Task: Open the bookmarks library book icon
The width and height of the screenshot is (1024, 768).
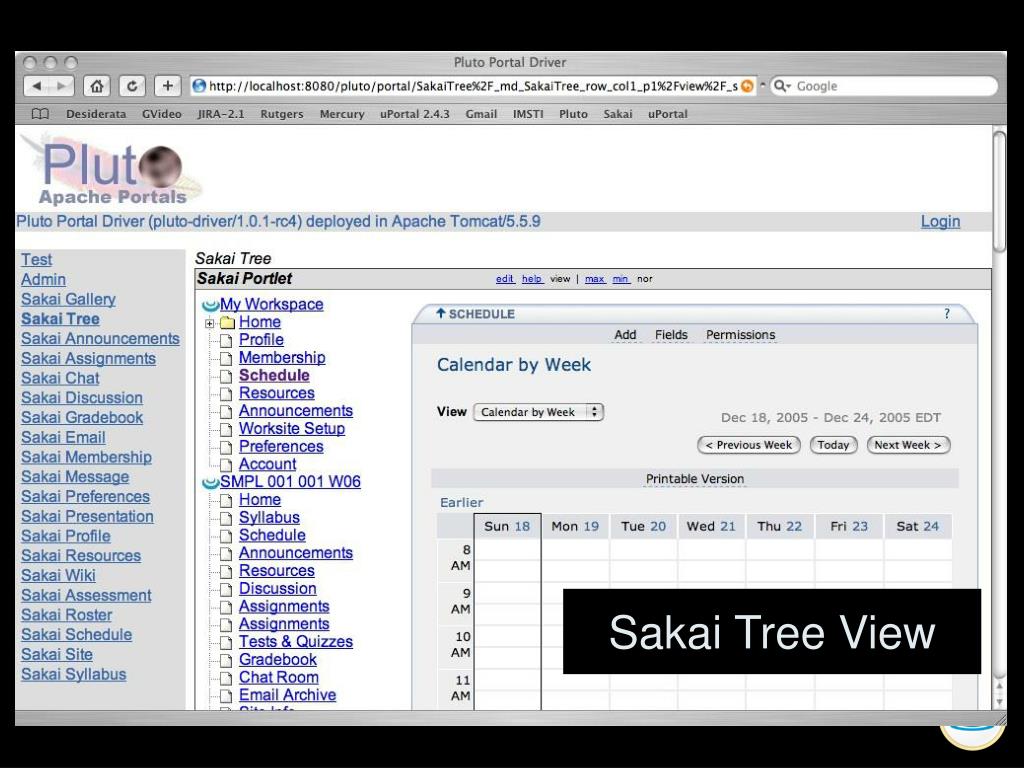Action: tap(40, 114)
